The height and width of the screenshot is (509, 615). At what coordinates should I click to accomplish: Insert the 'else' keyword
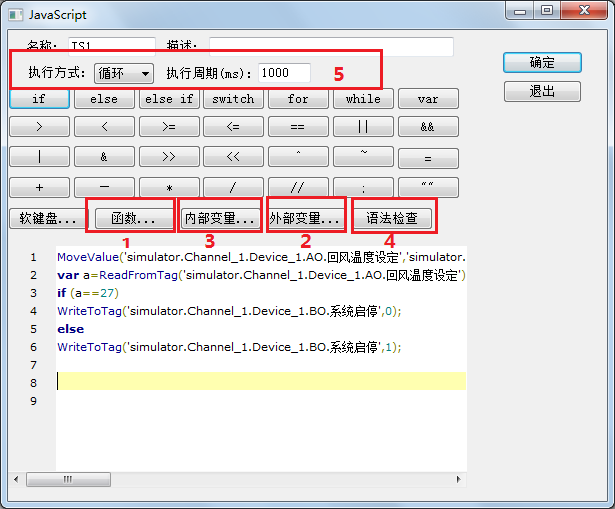pos(104,99)
